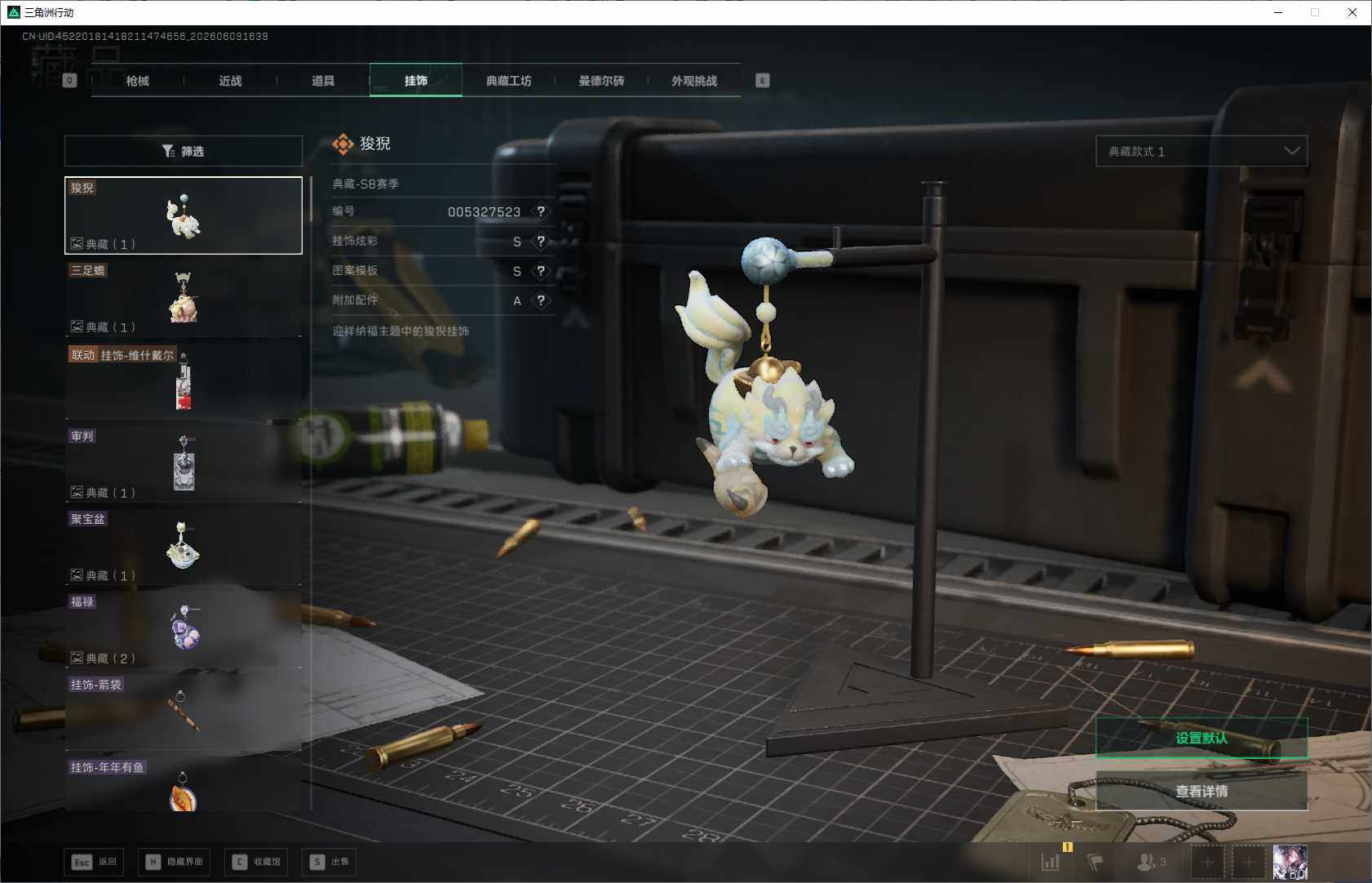Select the 三足蟾 charm in the list

point(184,298)
